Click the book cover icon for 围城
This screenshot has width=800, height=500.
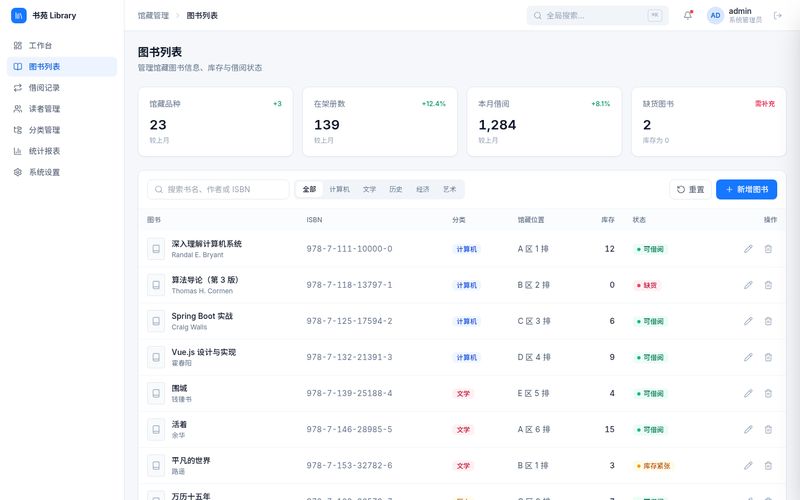156,393
